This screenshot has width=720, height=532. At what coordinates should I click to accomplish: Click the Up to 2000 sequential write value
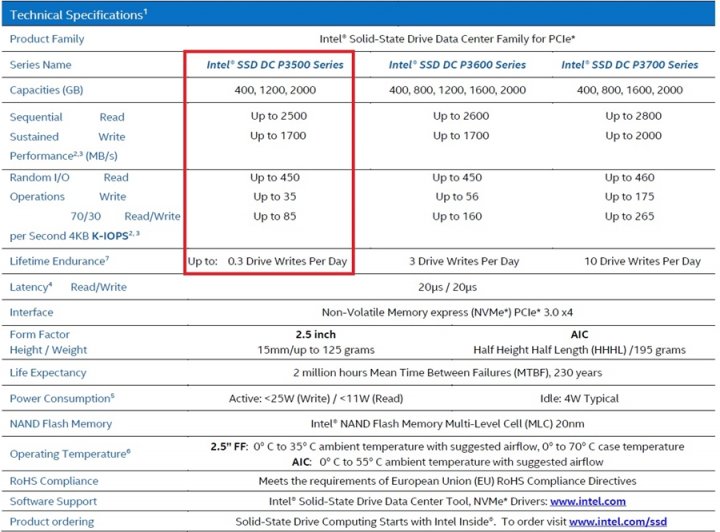coord(633,136)
